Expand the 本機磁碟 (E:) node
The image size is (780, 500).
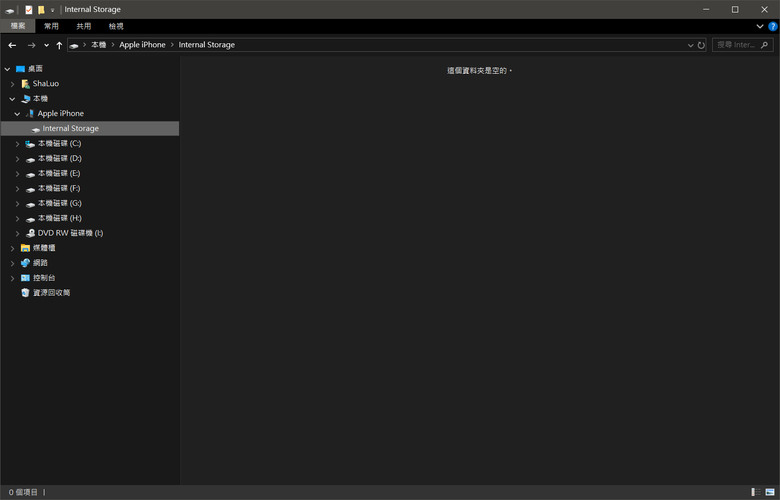(17, 174)
